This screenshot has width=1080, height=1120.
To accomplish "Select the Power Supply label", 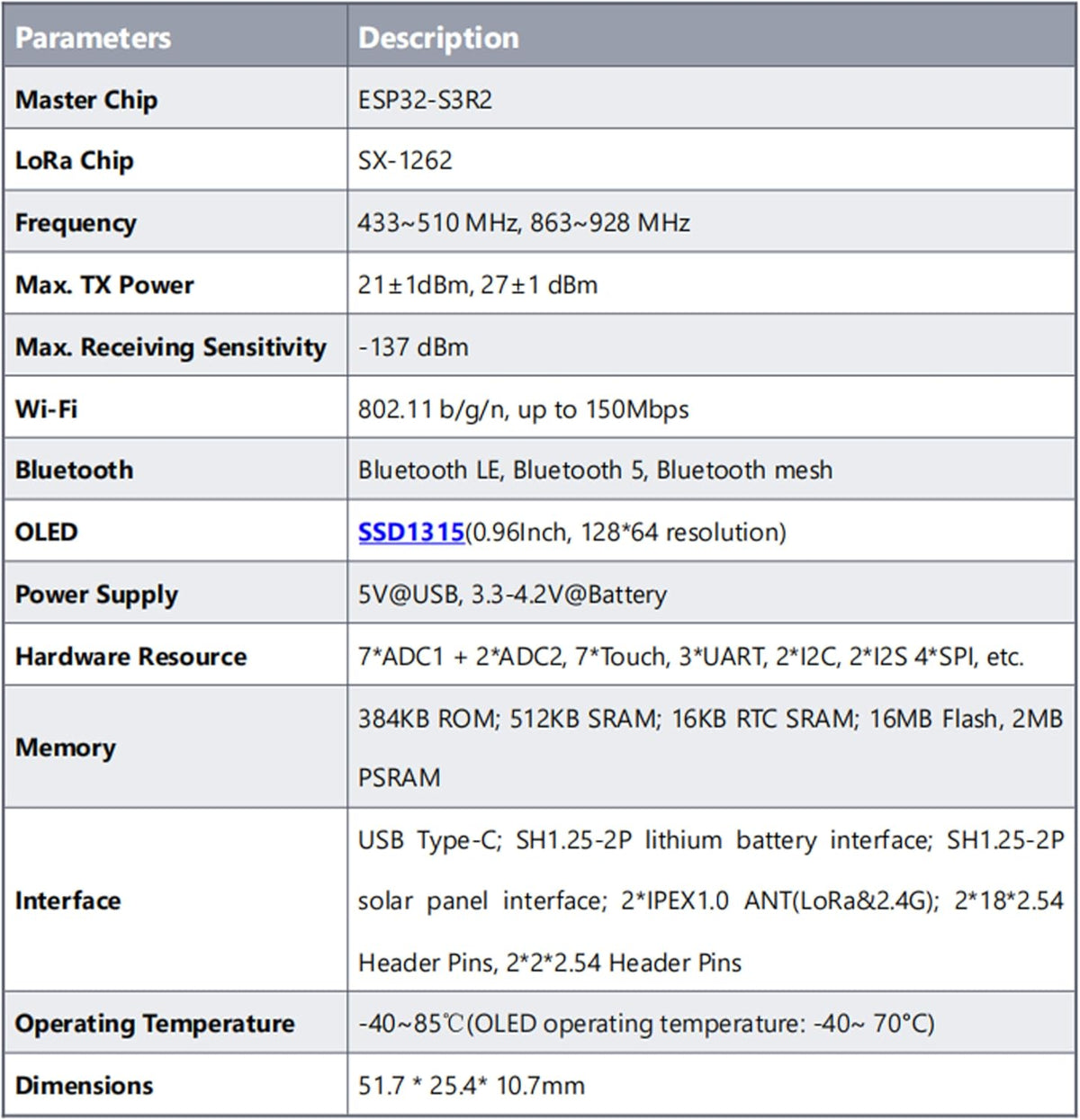I will [x=96, y=596].
